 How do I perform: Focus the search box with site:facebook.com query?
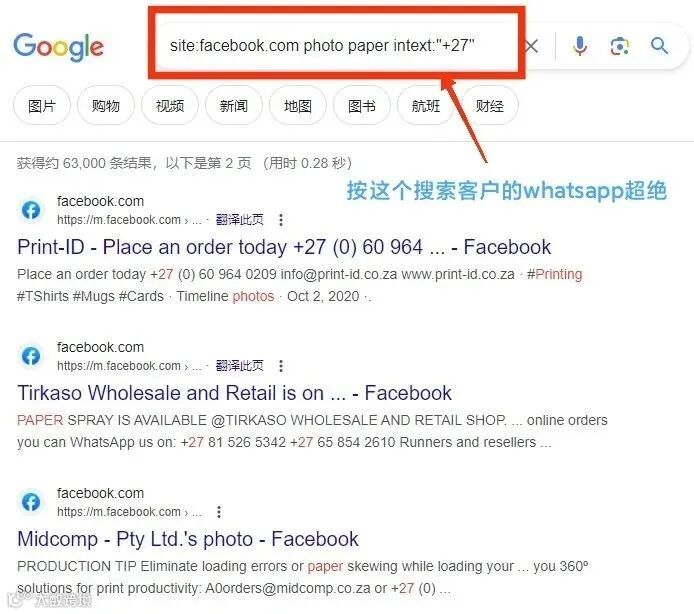pyautogui.click(x=336, y=45)
